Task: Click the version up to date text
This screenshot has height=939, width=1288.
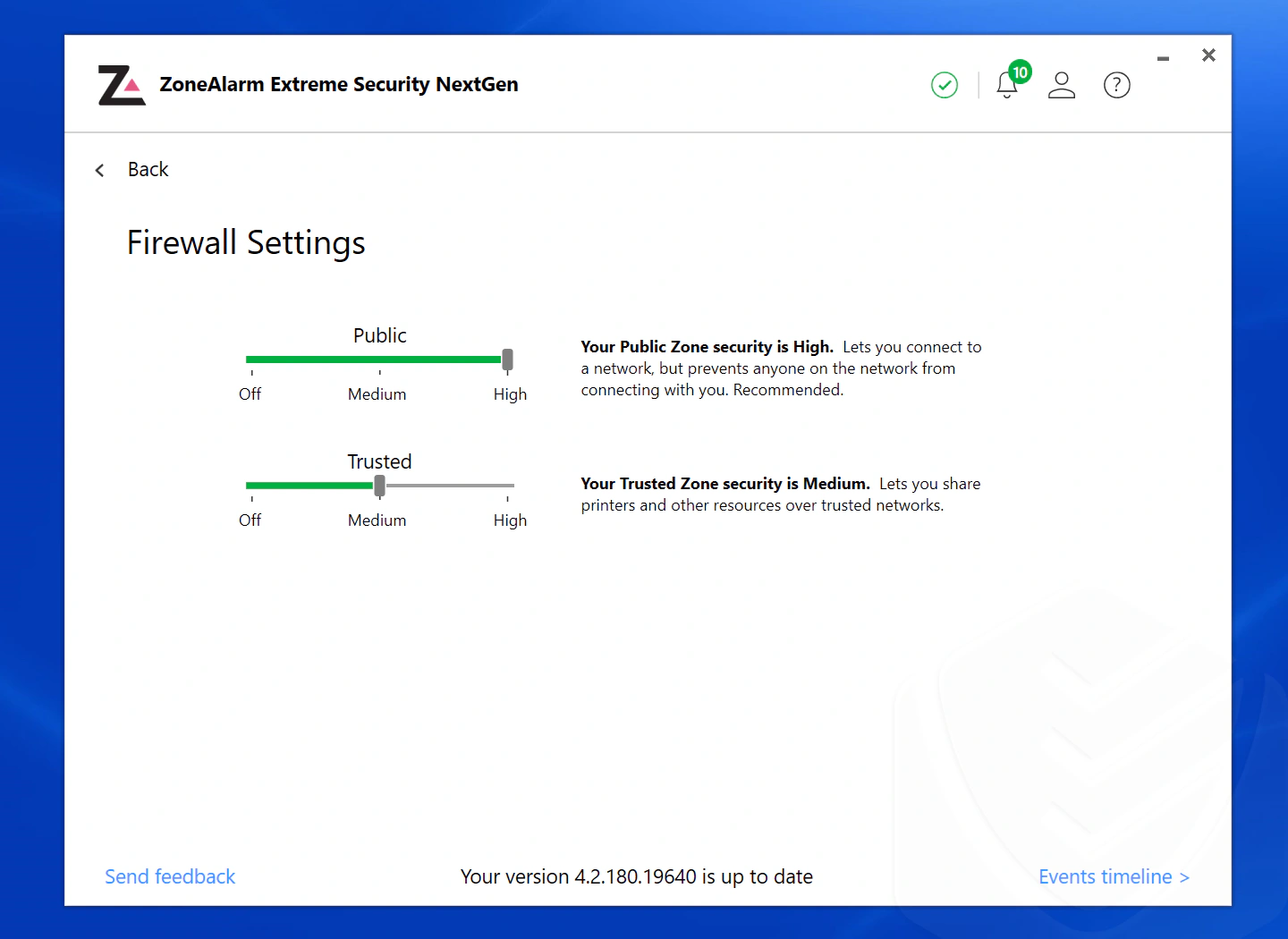Action: point(637,876)
